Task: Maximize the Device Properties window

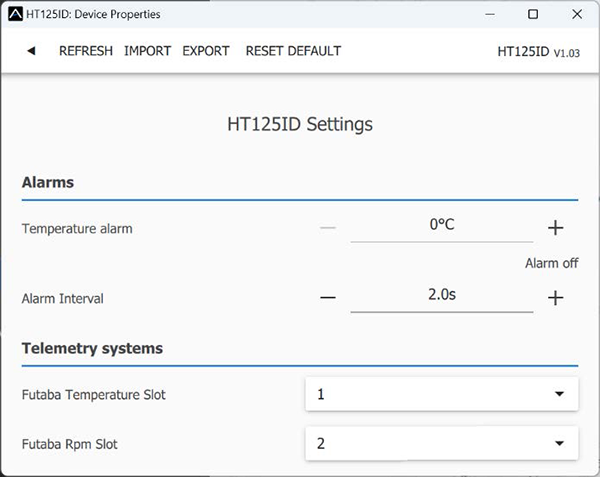Action: click(533, 14)
